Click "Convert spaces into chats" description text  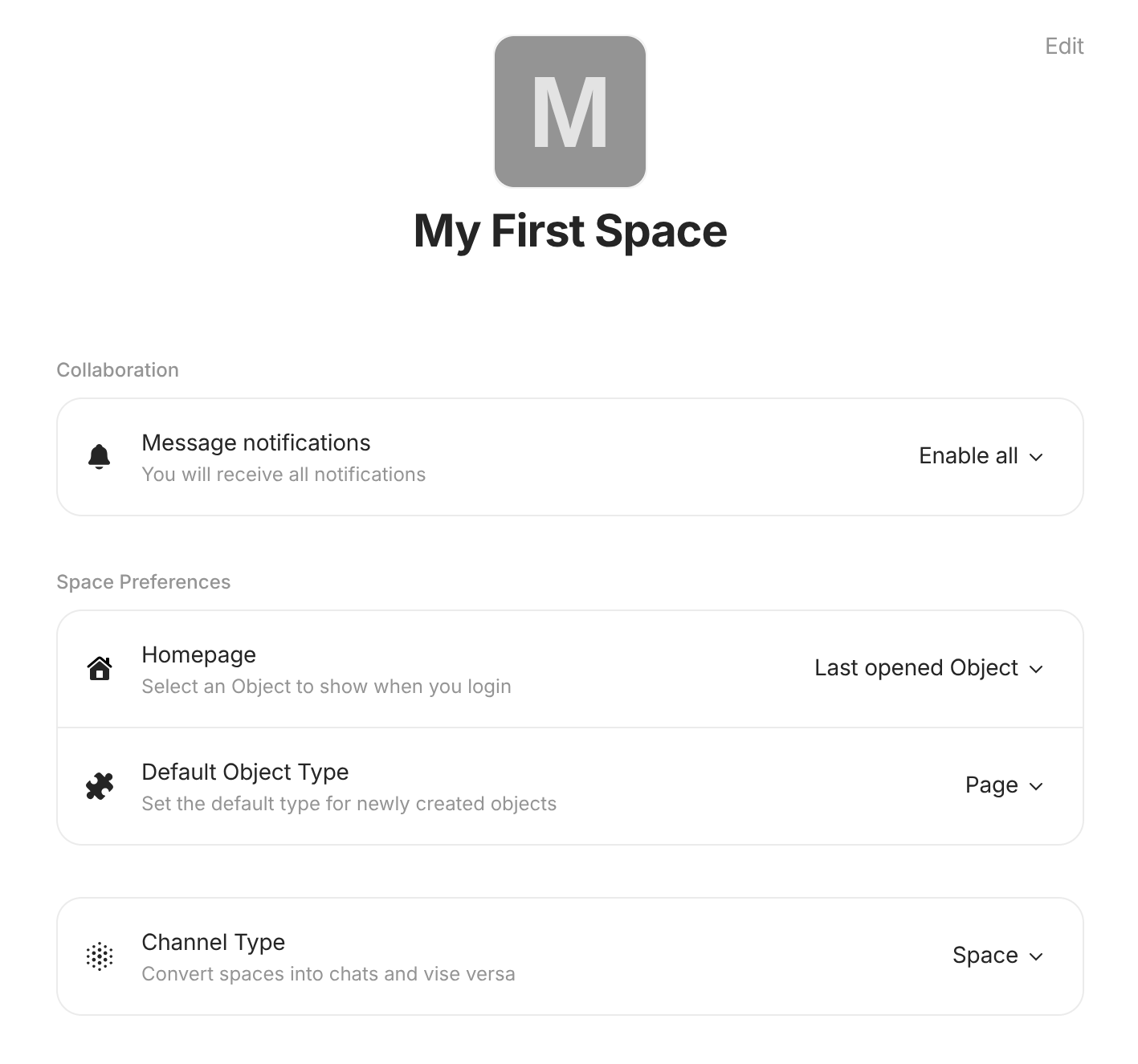point(328,974)
